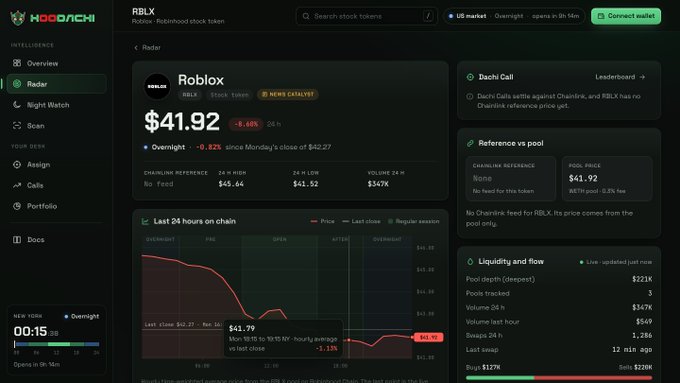This screenshot has height=383, width=680.
Task: Click the NEWS CATALYST badge
Action: point(288,94)
